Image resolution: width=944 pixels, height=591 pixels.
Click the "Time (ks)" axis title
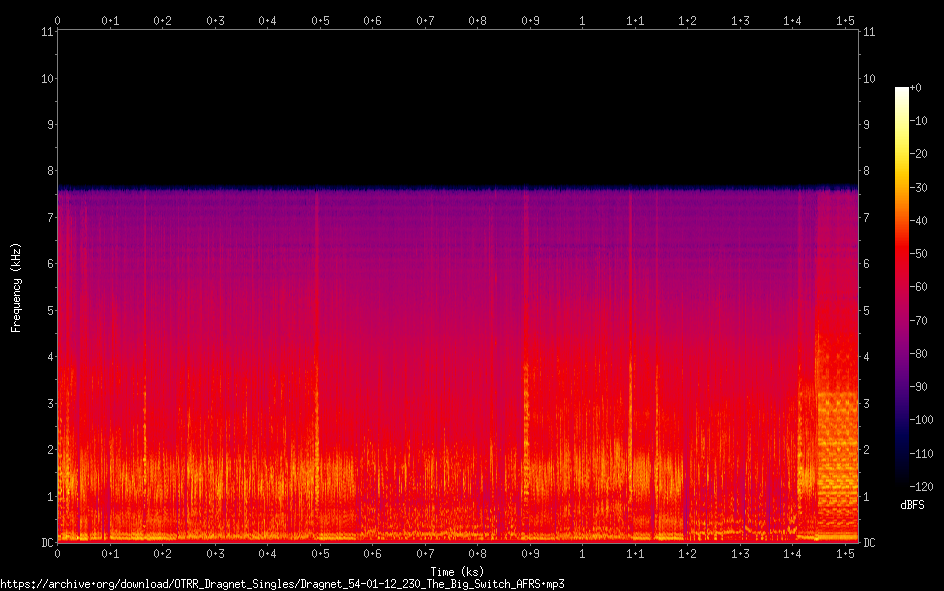click(459, 572)
